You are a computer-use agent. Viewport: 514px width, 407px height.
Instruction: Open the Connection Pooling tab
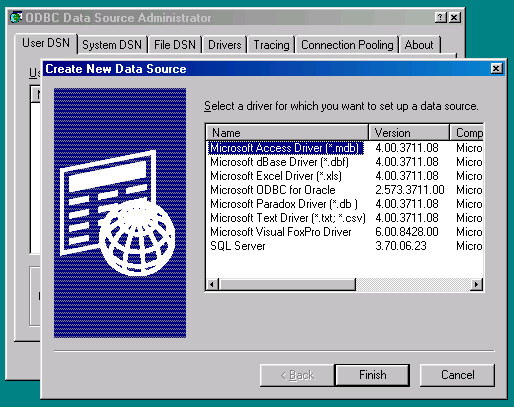347,45
